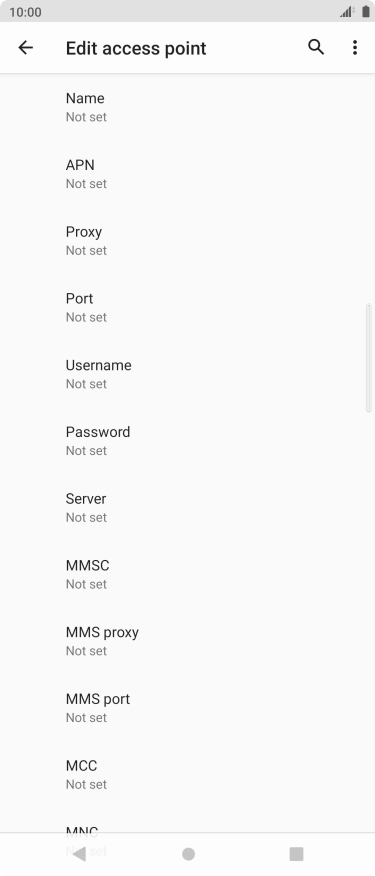Viewport: 375px width, 876px height.
Task: Open the Username setting
Action: [x=188, y=374]
